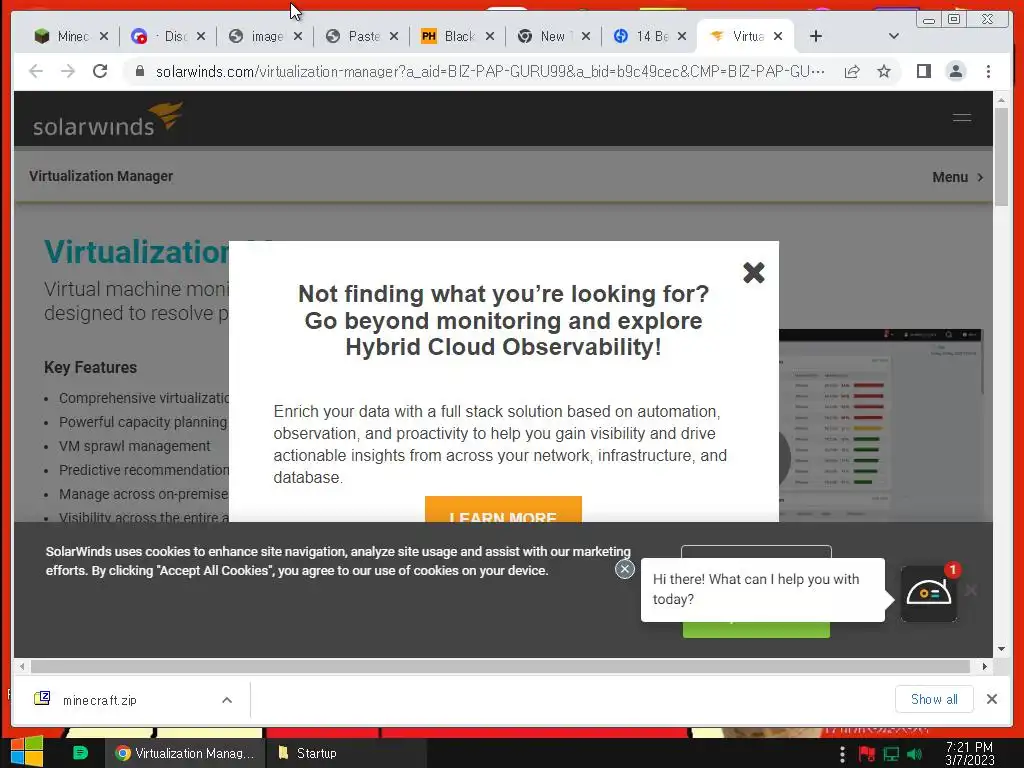1024x768 pixels.
Task: Close the downloads bar
Action: coord(991,699)
